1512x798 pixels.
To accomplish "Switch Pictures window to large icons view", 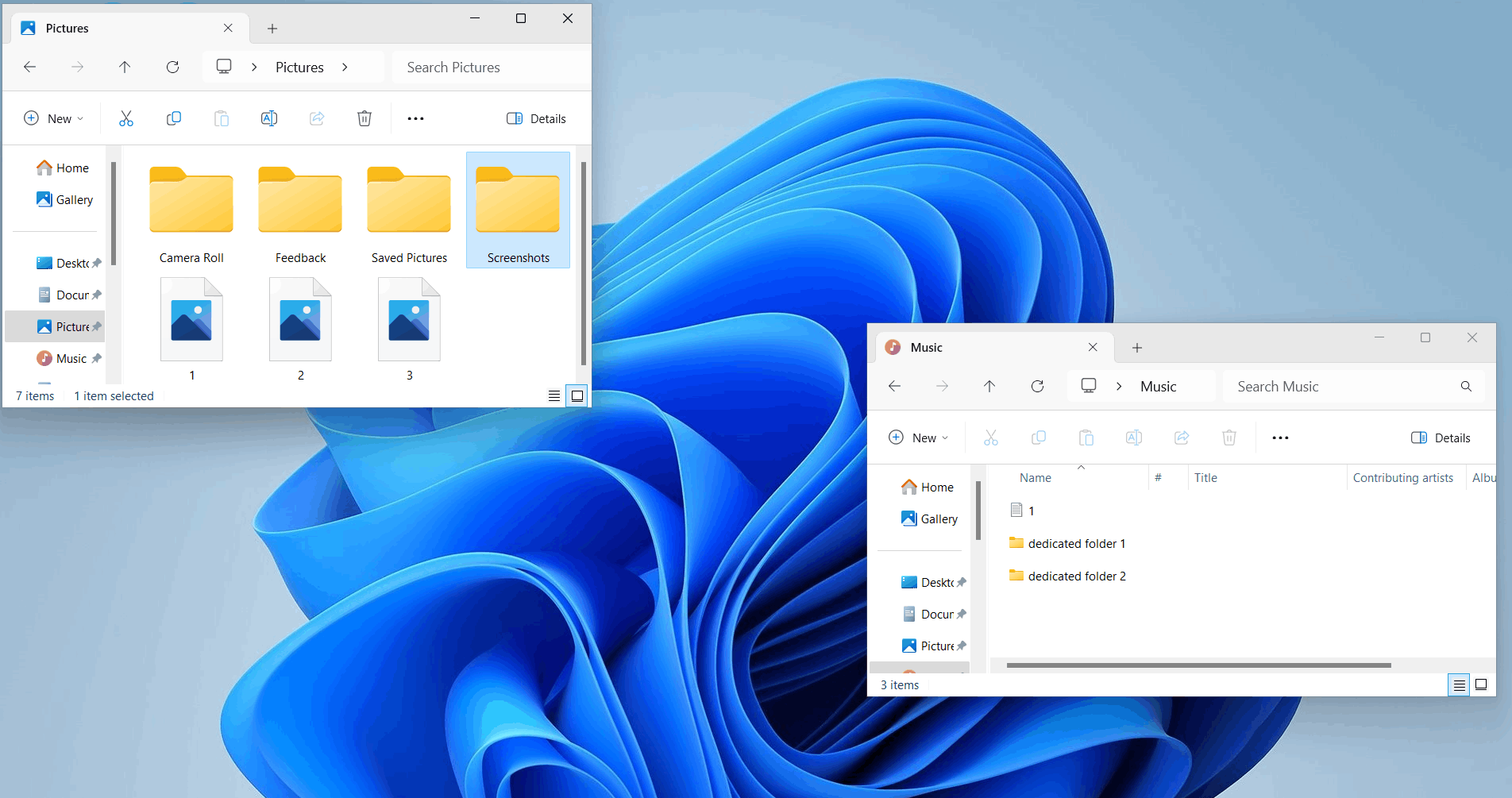I will pyautogui.click(x=577, y=395).
